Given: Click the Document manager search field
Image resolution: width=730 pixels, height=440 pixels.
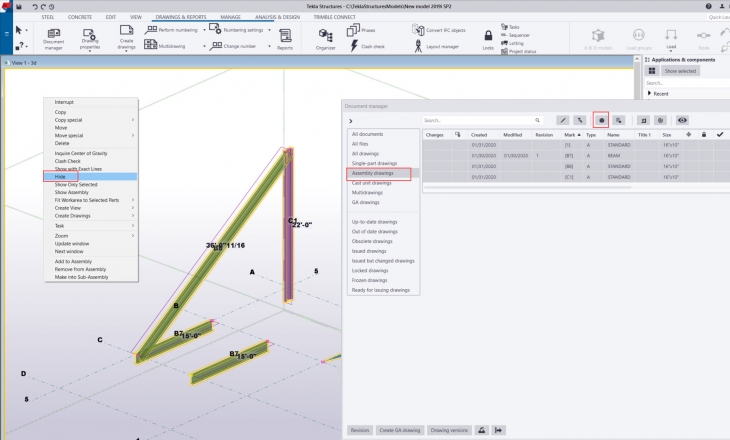Looking at the screenshot, I should [x=480, y=119].
